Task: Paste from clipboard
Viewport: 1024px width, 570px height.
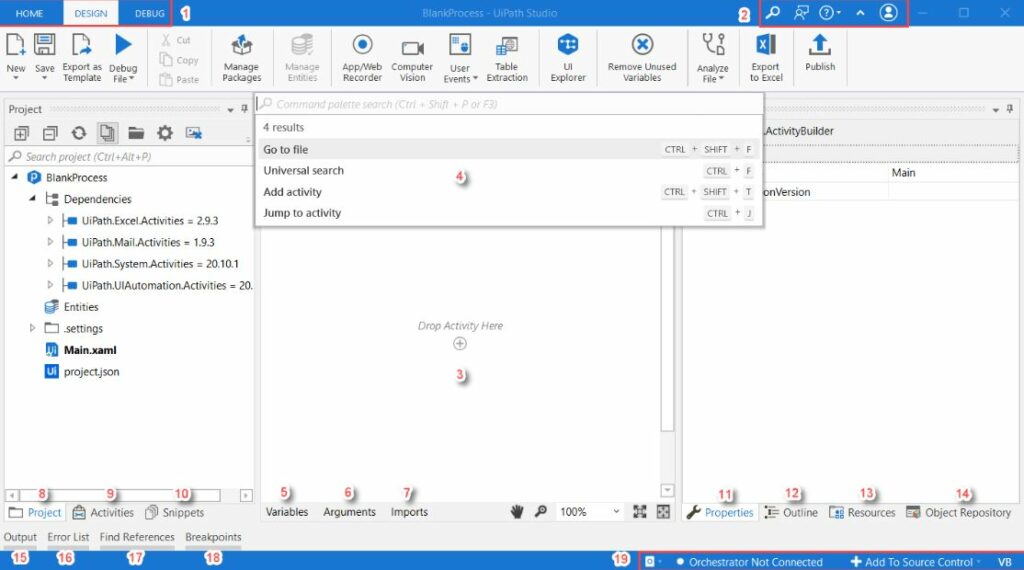Action: pos(179,80)
